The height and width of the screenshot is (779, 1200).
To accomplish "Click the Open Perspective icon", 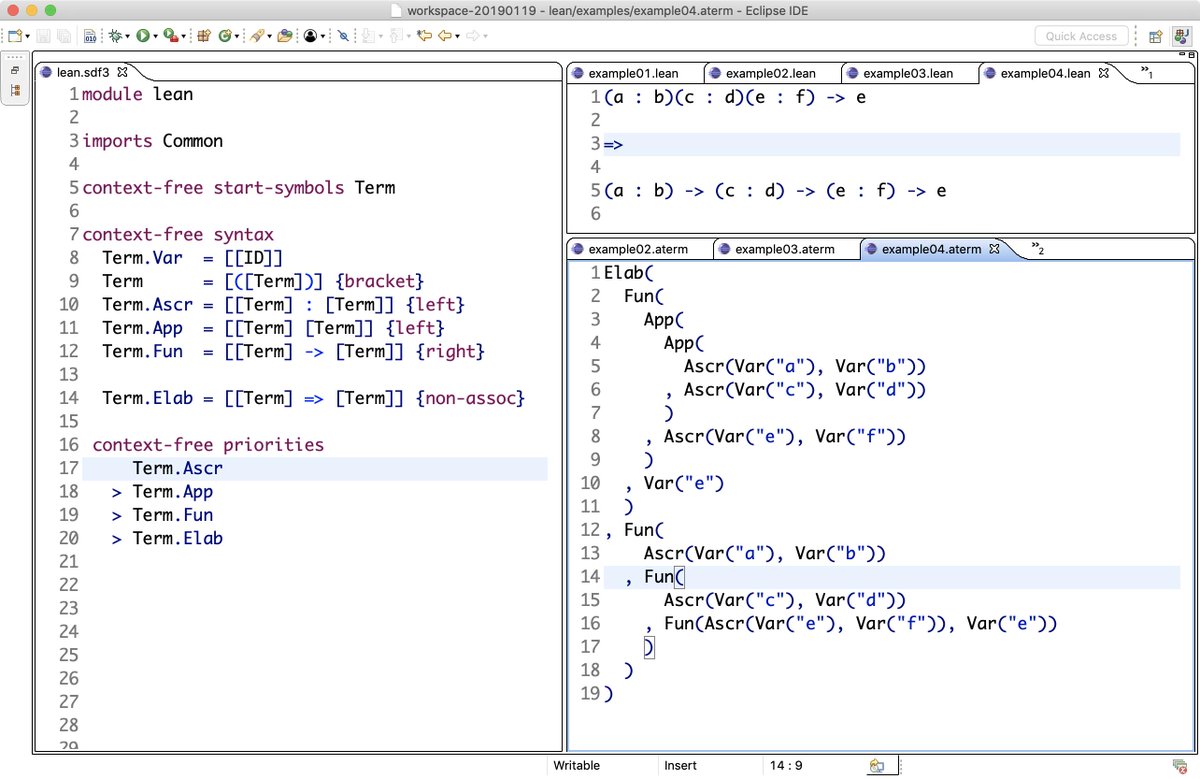I will [x=1156, y=36].
